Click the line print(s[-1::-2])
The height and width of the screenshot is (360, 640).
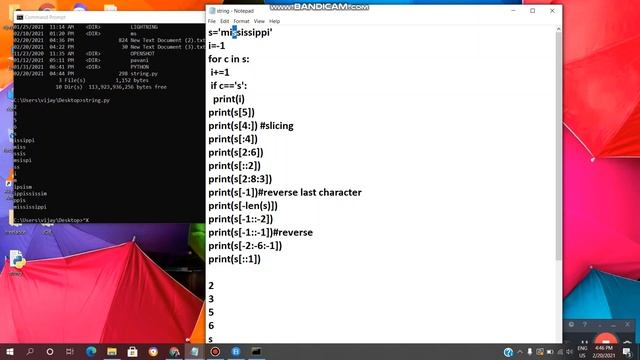click(240, 219)
